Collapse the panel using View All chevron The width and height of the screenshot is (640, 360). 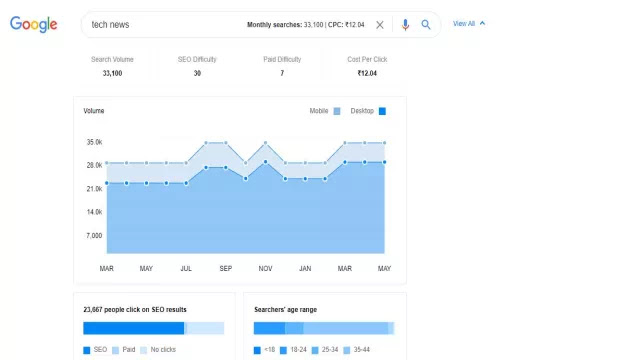click(482, 23)
